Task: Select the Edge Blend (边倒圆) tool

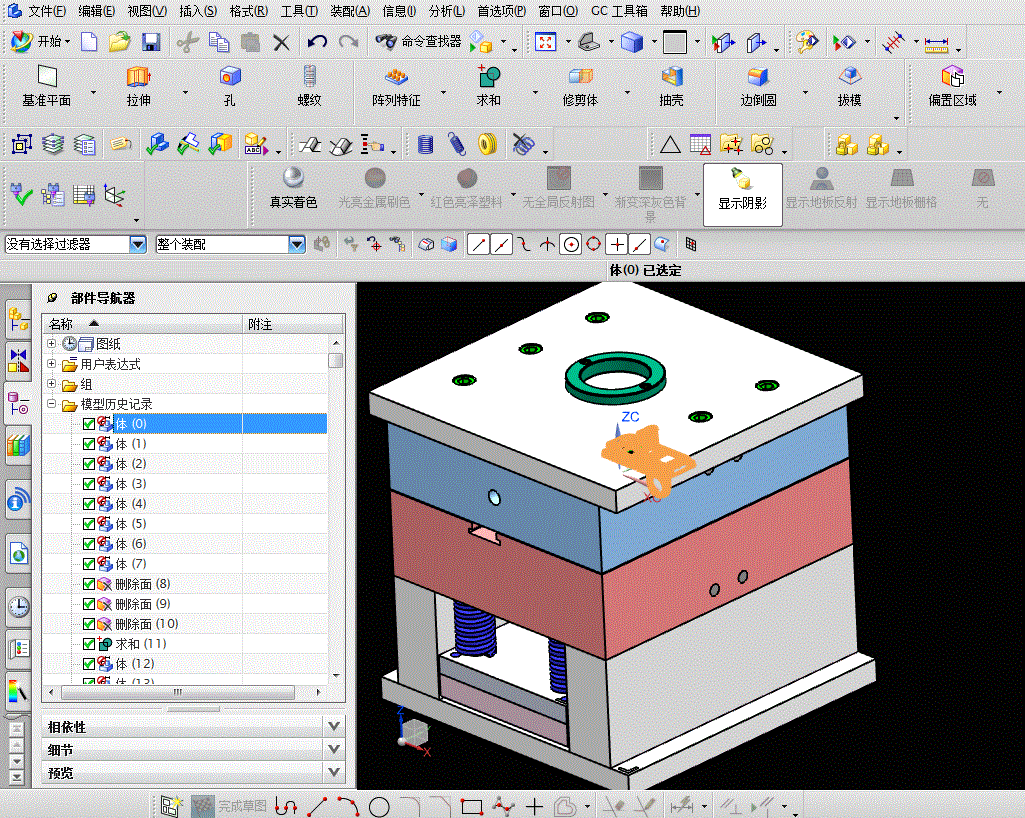Action: tap(758, 77)
